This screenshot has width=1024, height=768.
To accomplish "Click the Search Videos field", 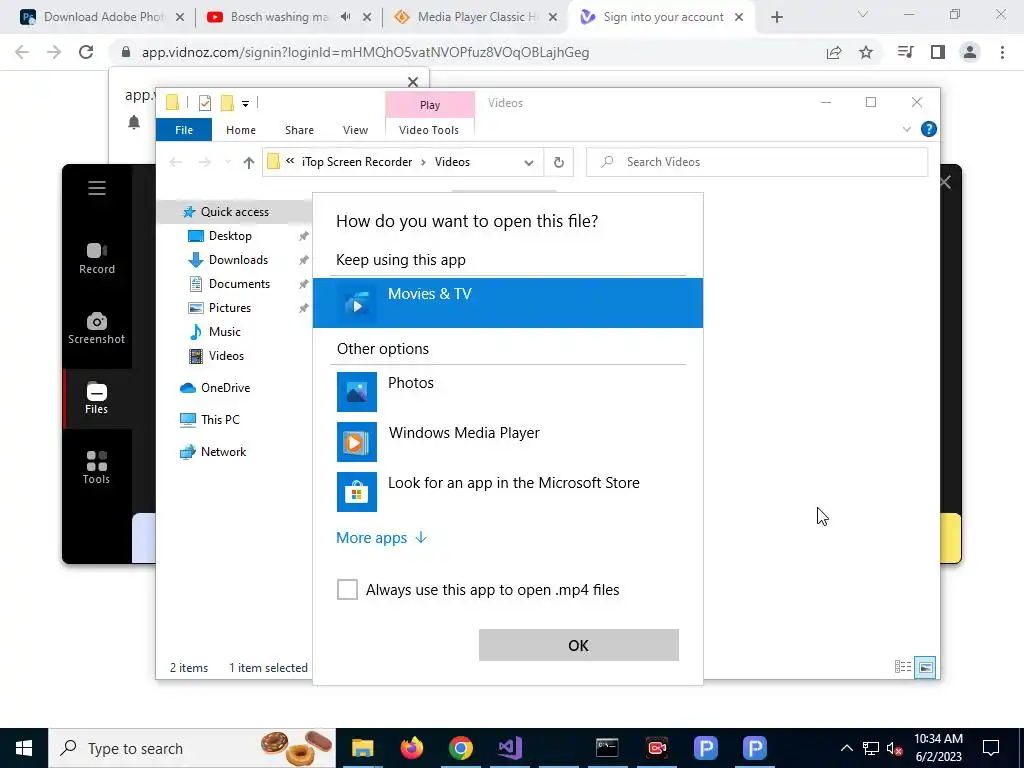I will (x=757, y=162).
